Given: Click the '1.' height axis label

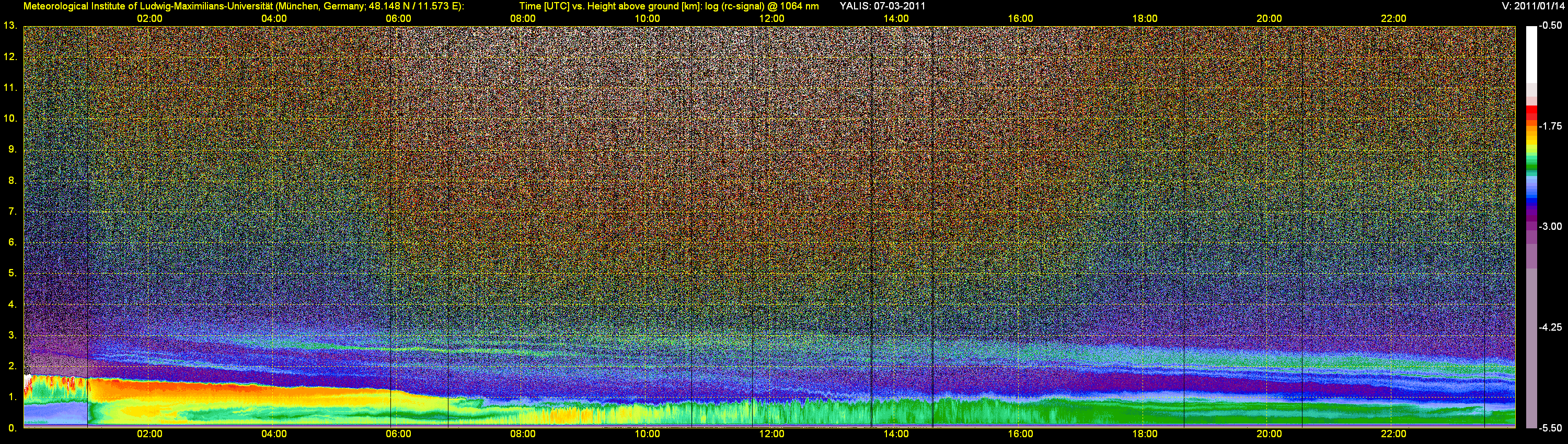Looking at the screenshot, I should pyautogui.click(x=12, y=397).
